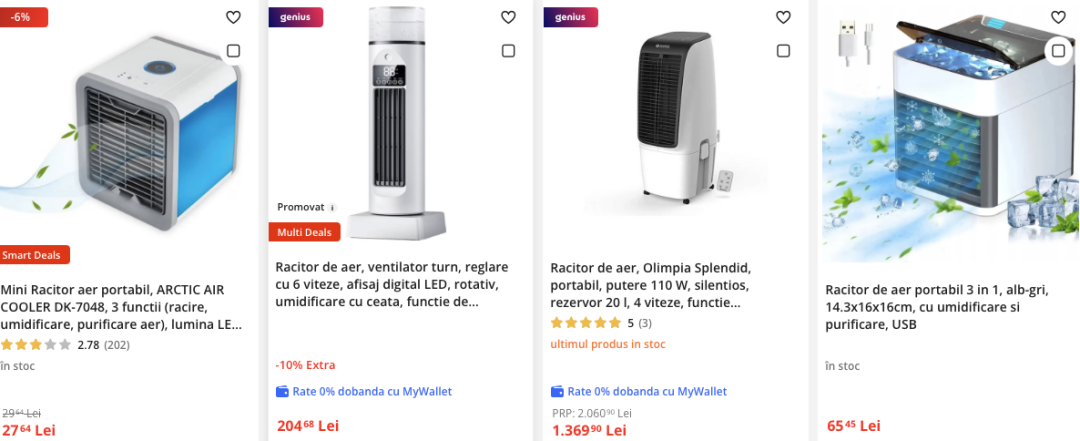Check compare box for Olimpia Splendid cooler
The width and height of the screenshot is (1080, 441).
pos(783,51)
